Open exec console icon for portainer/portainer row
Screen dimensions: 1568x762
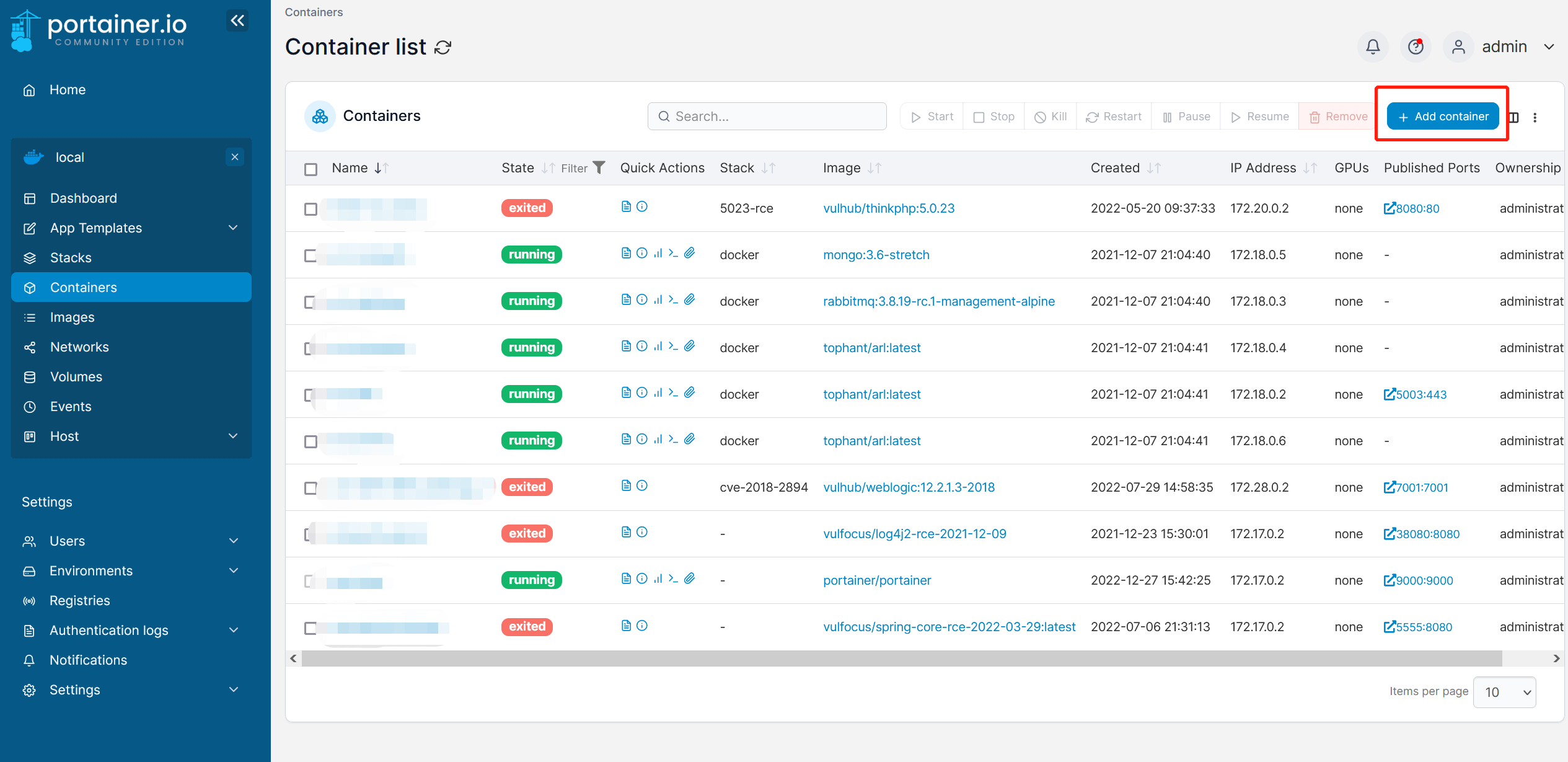pyautogui.click(x=673, y=578)
